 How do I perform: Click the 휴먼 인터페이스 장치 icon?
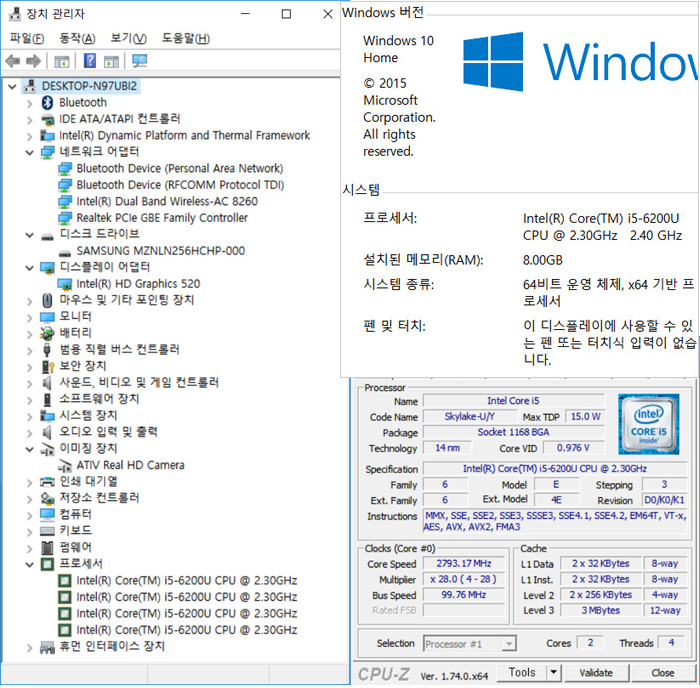tap(47, 647)
